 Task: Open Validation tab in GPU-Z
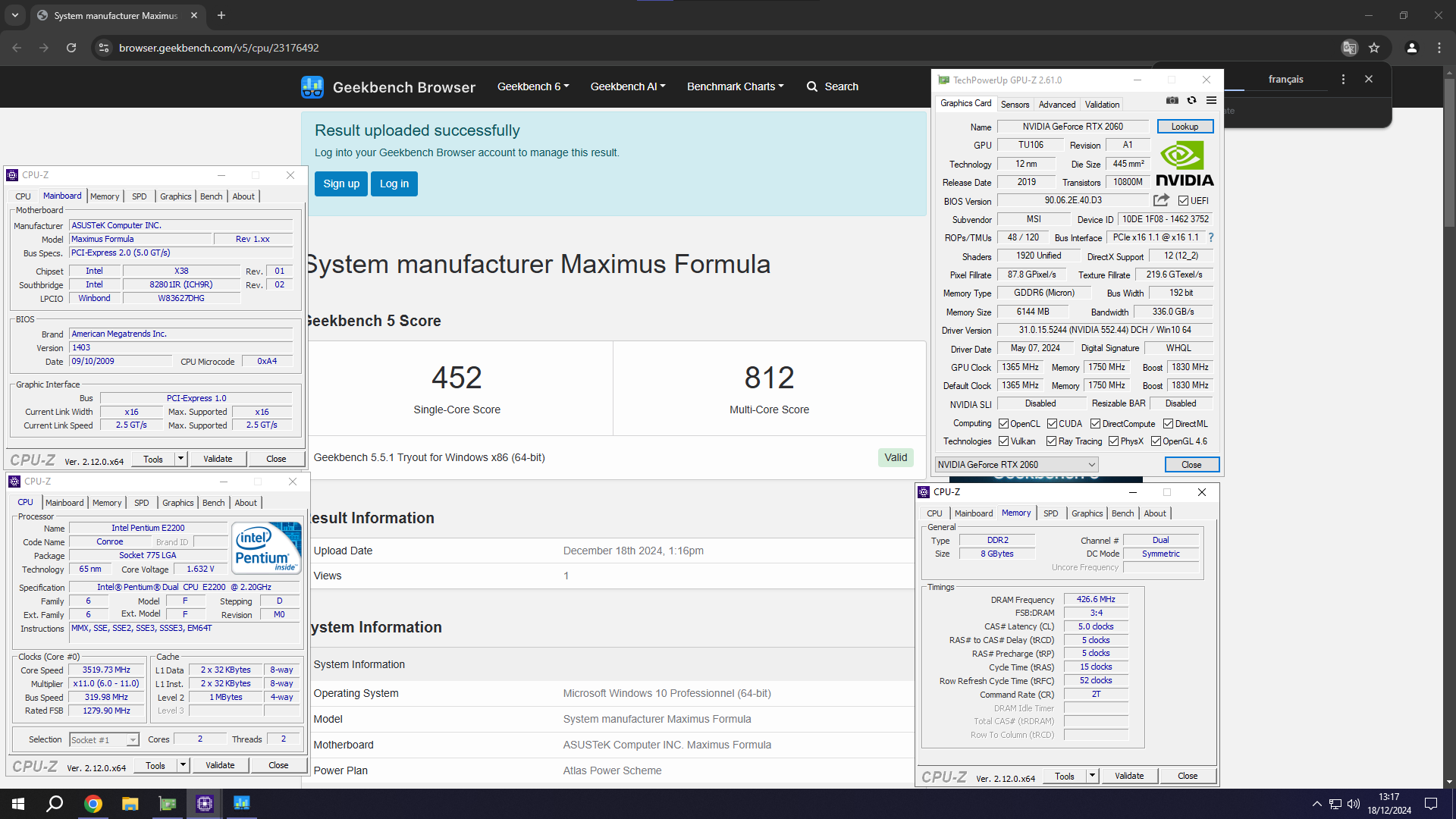point(1102,105)
